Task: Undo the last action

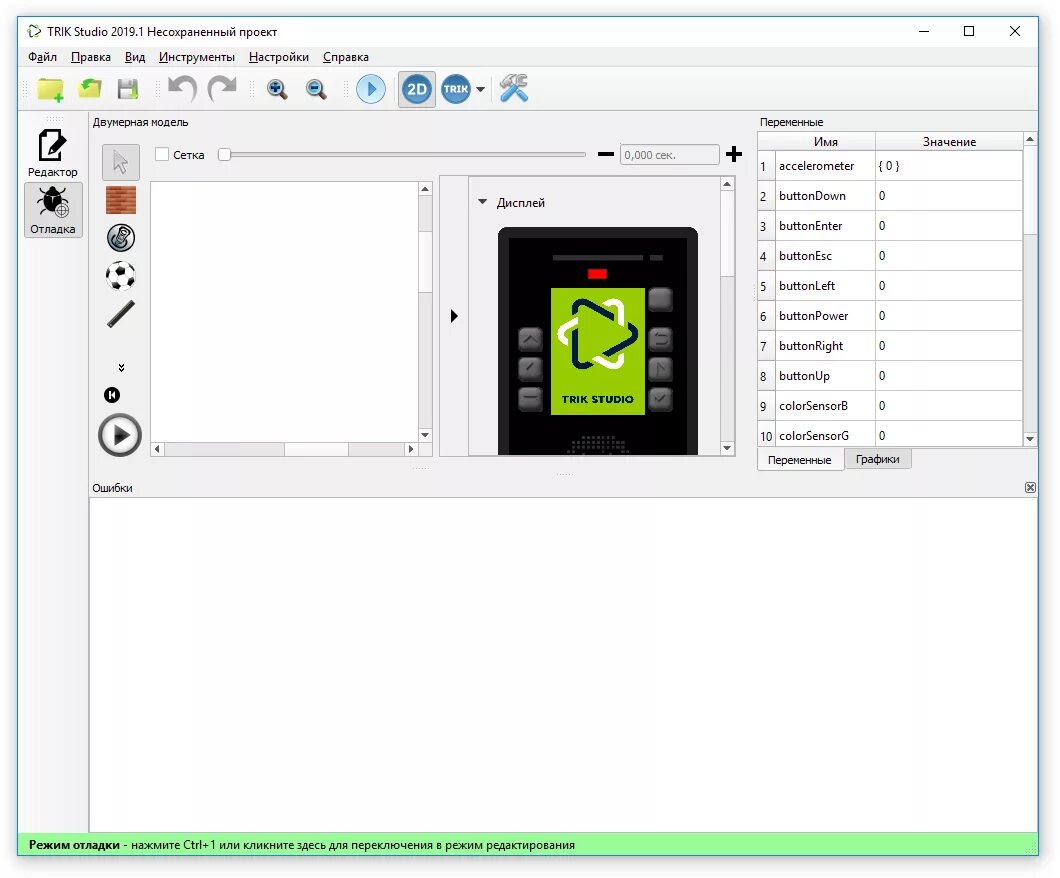Action: [182, 89]
